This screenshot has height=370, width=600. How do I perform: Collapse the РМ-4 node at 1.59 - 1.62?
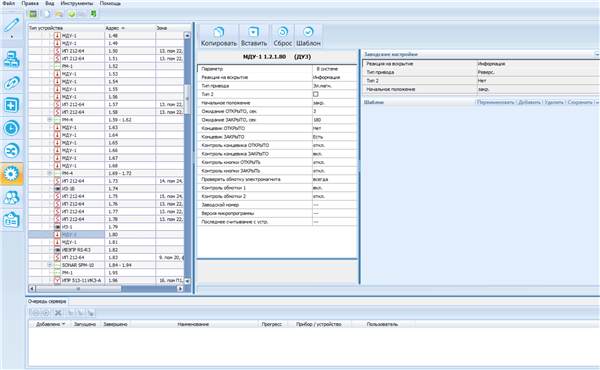click(x=49, y=120)
